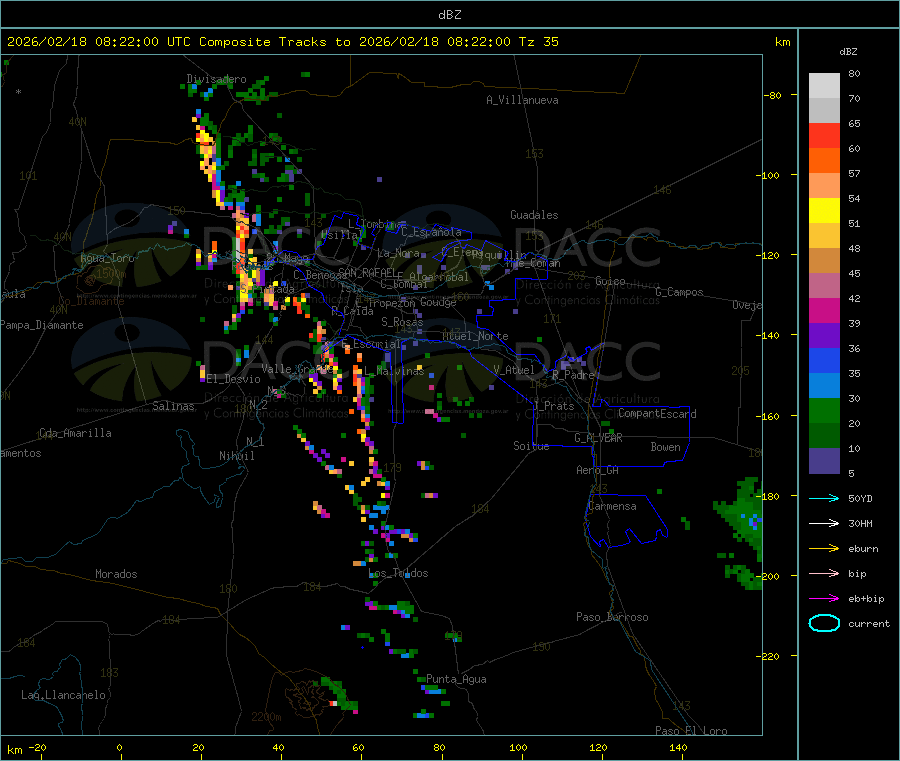Click the cyan 'current' ellipse symbol
The height and width of the screenshot is (761, 900).
[x=824, y=623]
